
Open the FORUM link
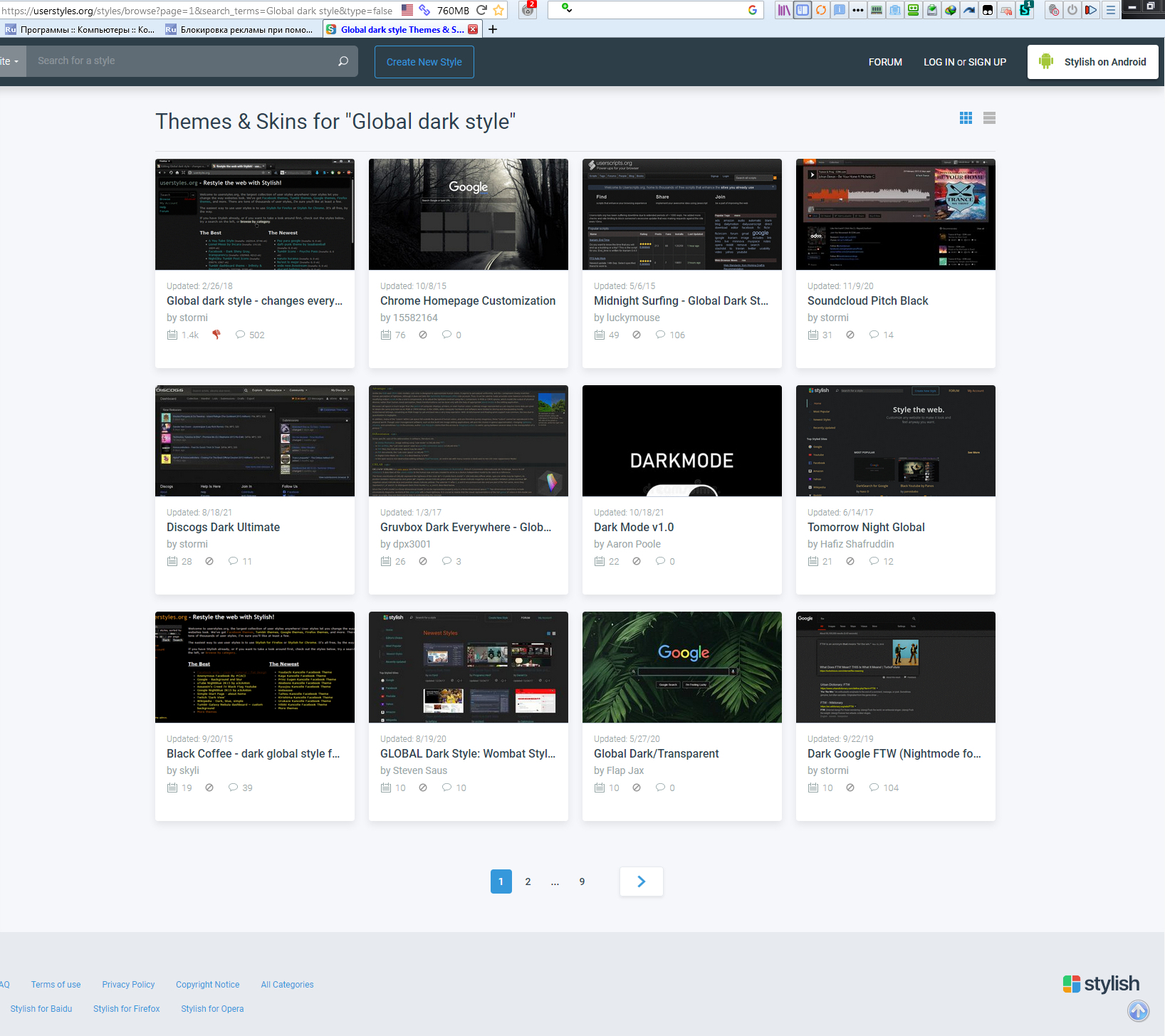(885, 62)
